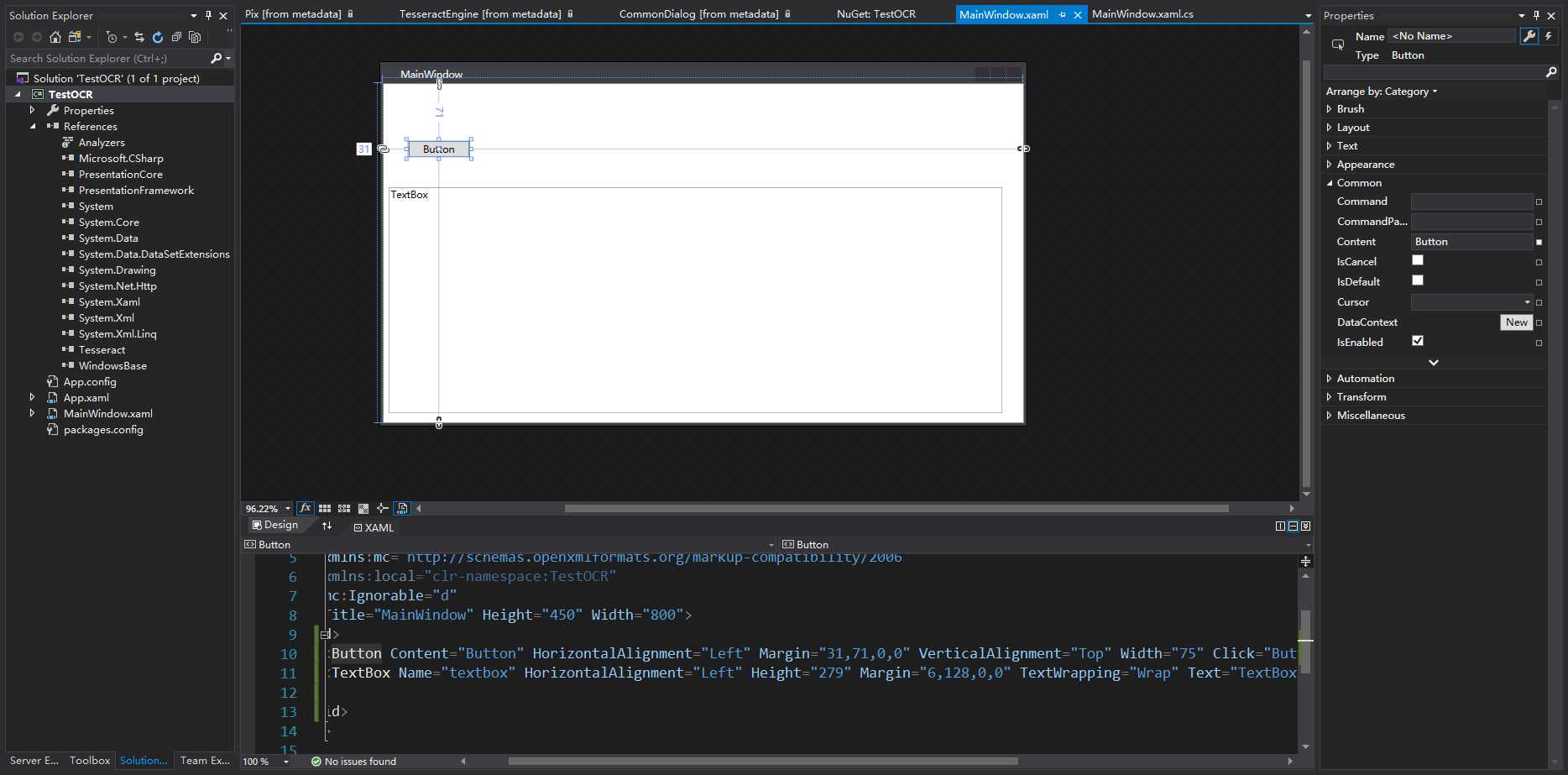Click TextBox control on designer canvas
The height and width of the screenshot is (775, 1568).
(695, 300)
